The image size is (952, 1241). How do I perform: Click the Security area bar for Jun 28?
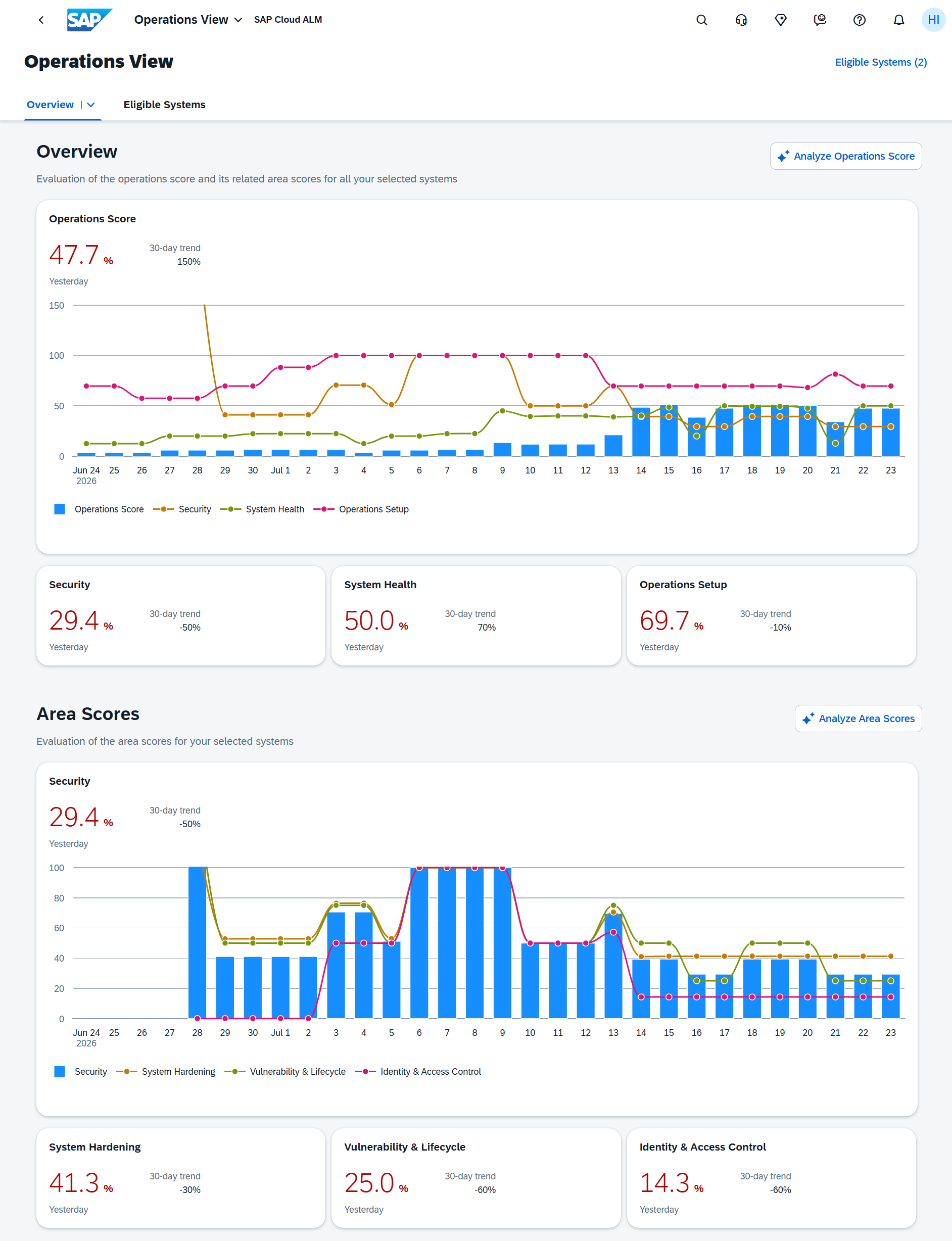click(197, 943)
